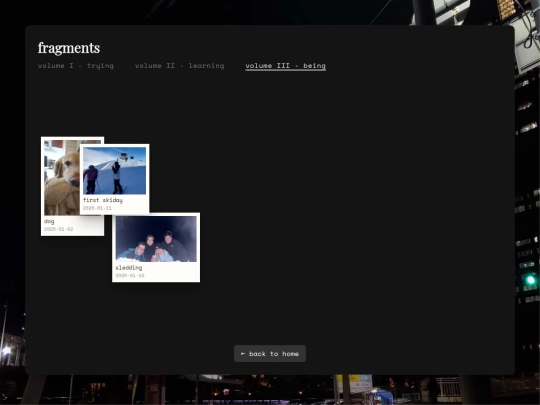Click the dog polaroid date 01-02
This screenshot has width=540, height=405.
click(59, 229)
